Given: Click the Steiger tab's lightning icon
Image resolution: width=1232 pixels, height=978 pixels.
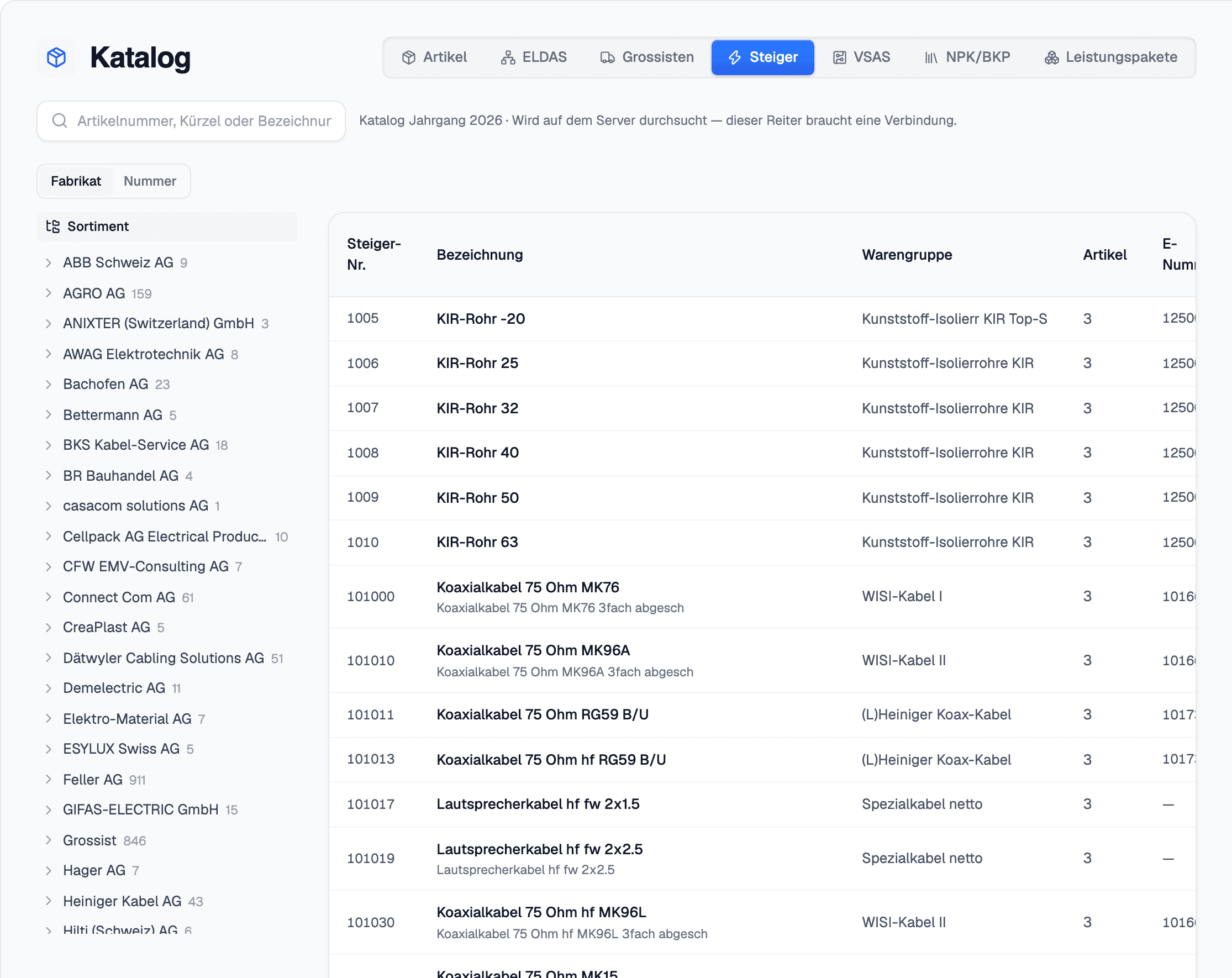Looking at the screenshot, I should [x=735, y=57].
